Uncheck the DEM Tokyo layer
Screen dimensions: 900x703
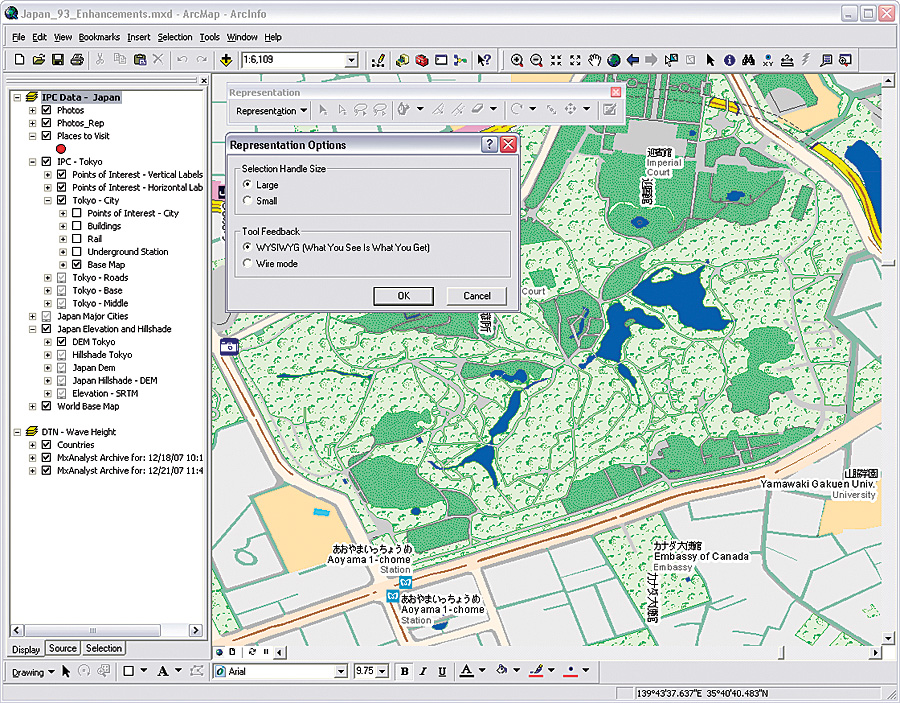click(62, 342)
